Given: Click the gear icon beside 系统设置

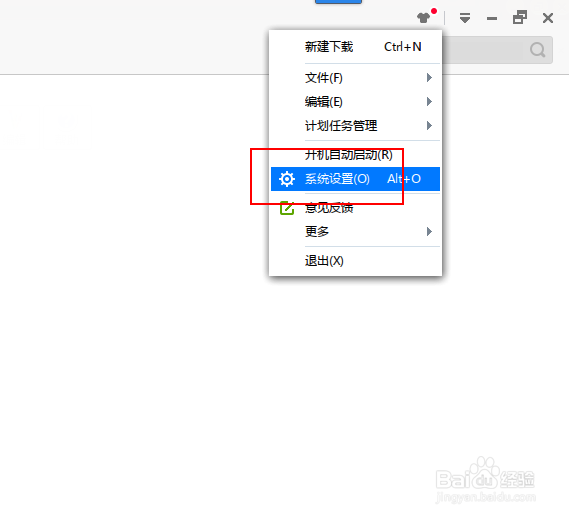Looking at the screenshot, I should 287,179.
